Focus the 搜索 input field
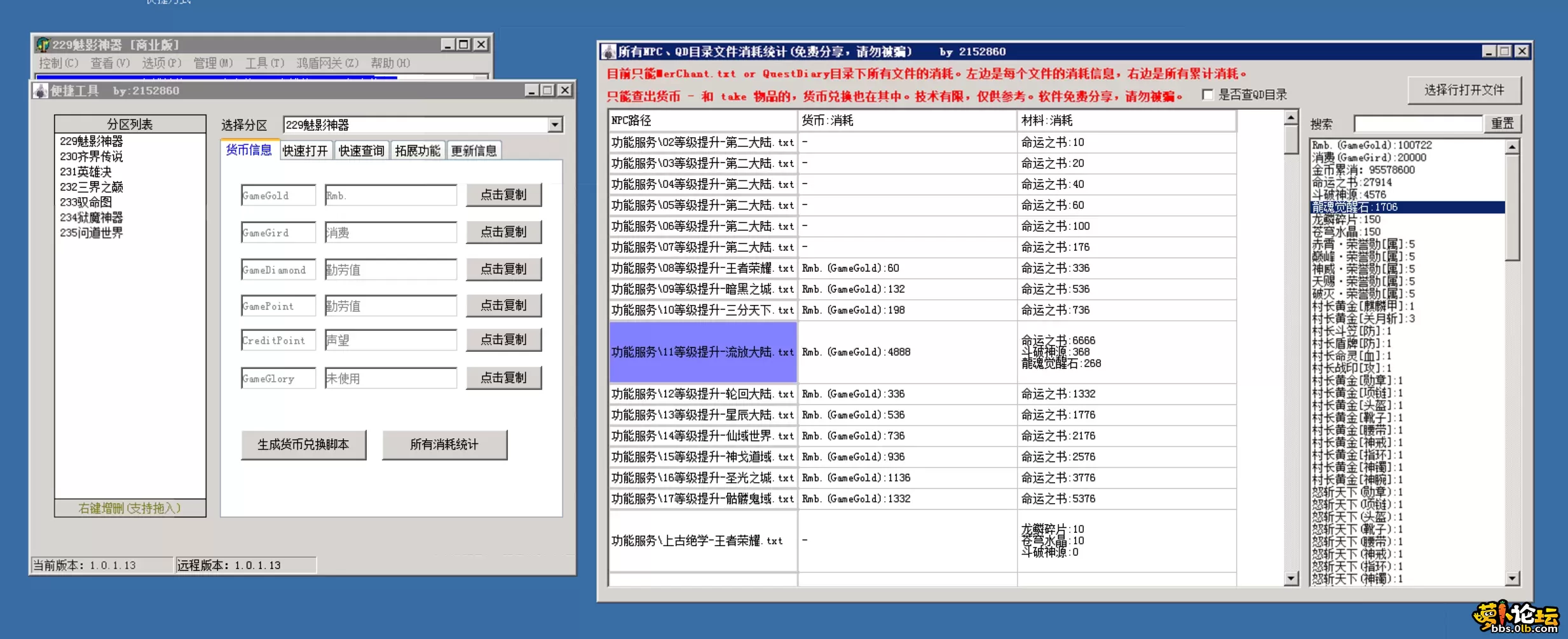The width and height of the screenshot is (1568, 639). (x=1417, y=124)
